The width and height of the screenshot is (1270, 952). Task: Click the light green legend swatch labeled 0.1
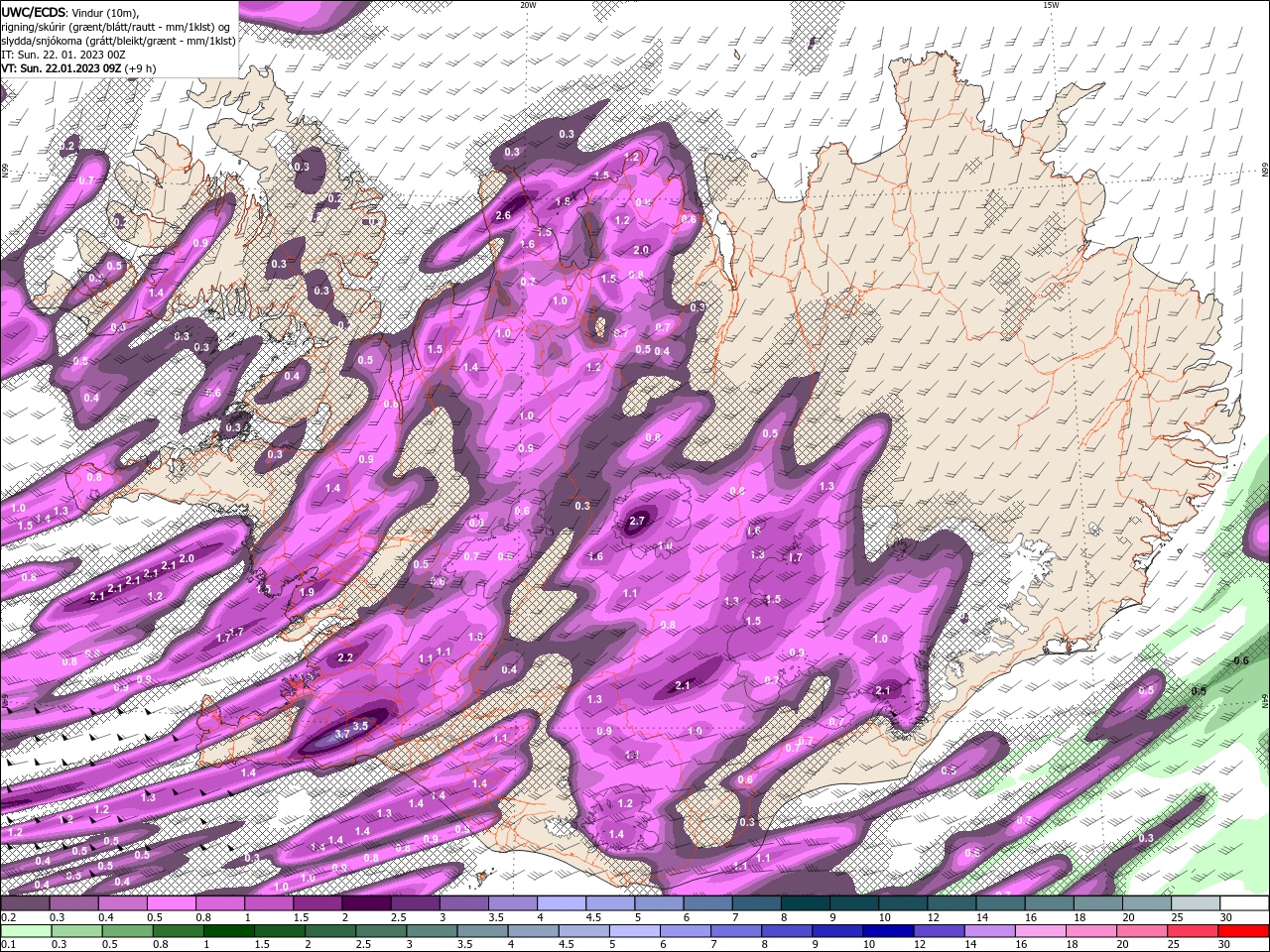click(25, 931)
